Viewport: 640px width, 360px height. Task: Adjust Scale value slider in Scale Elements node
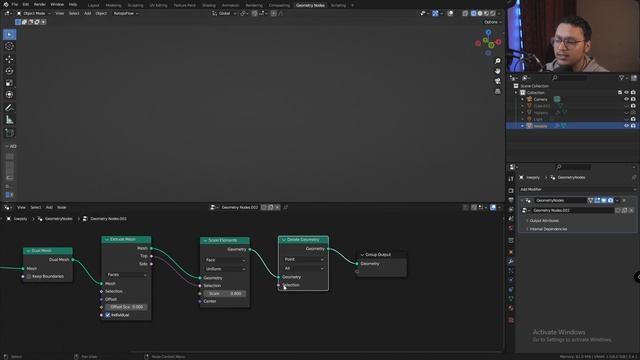click(x=225, y=293)
